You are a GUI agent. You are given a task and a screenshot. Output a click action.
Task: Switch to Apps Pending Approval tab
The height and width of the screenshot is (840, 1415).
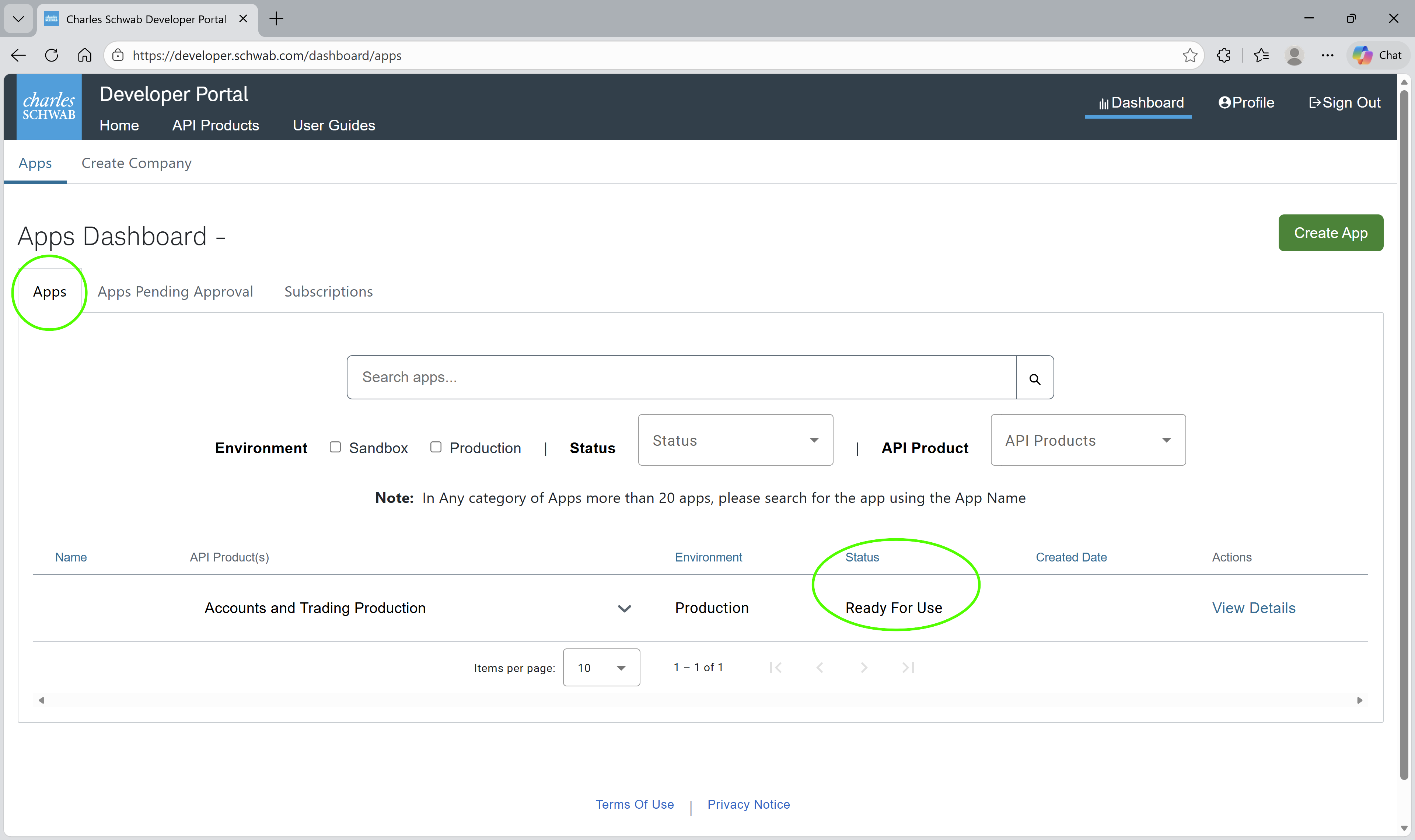(175, 291)
